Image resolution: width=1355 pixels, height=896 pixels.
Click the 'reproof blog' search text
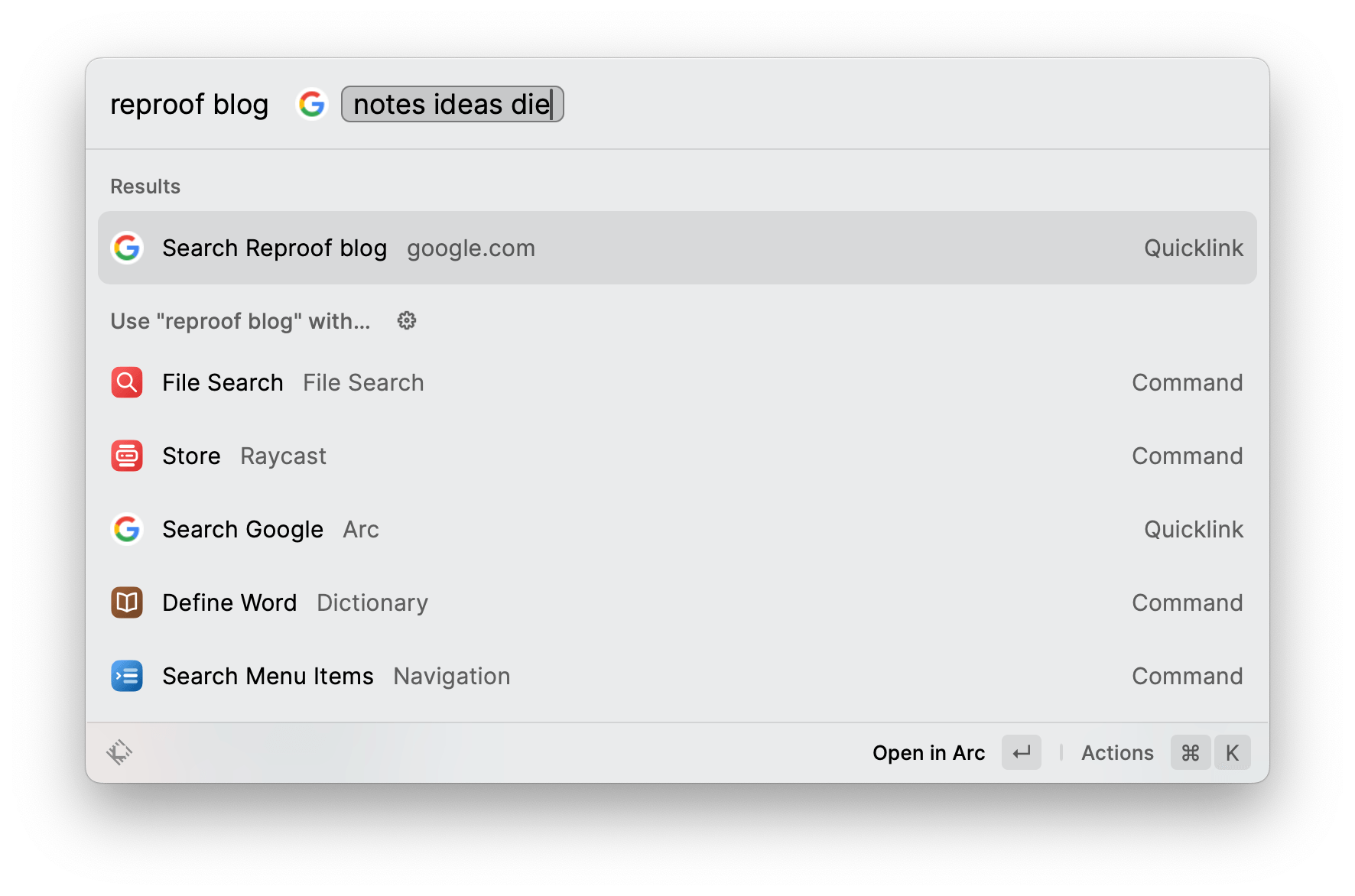click(x=189, y=104)
